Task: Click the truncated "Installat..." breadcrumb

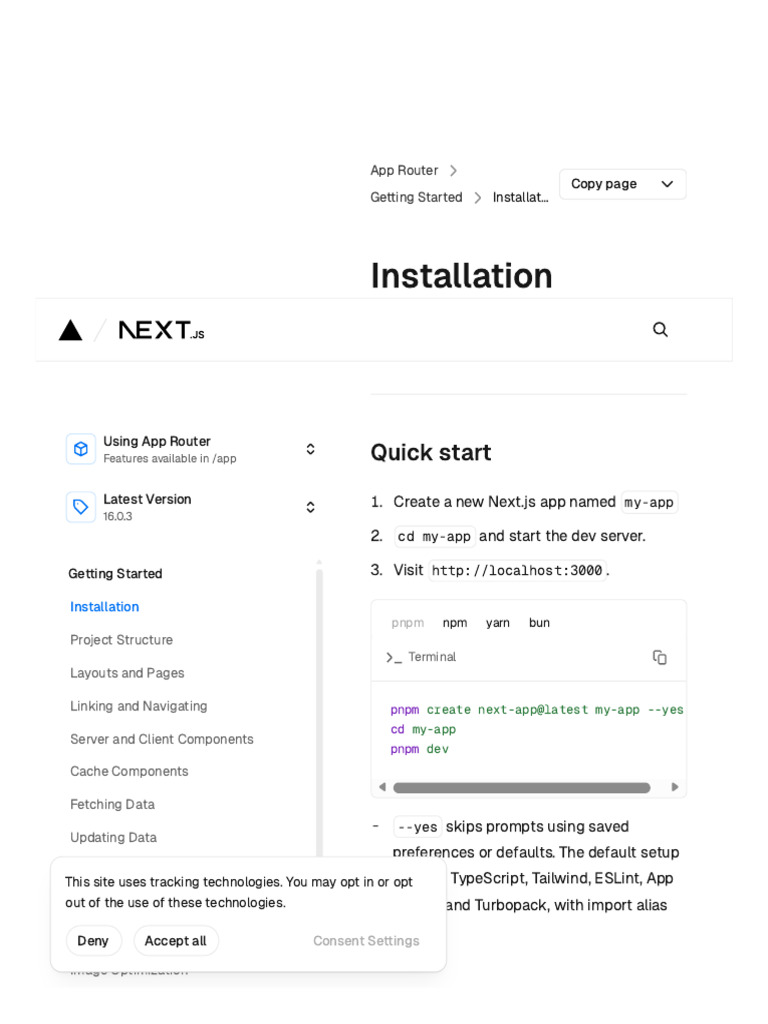Action: (x=520, y=197)
